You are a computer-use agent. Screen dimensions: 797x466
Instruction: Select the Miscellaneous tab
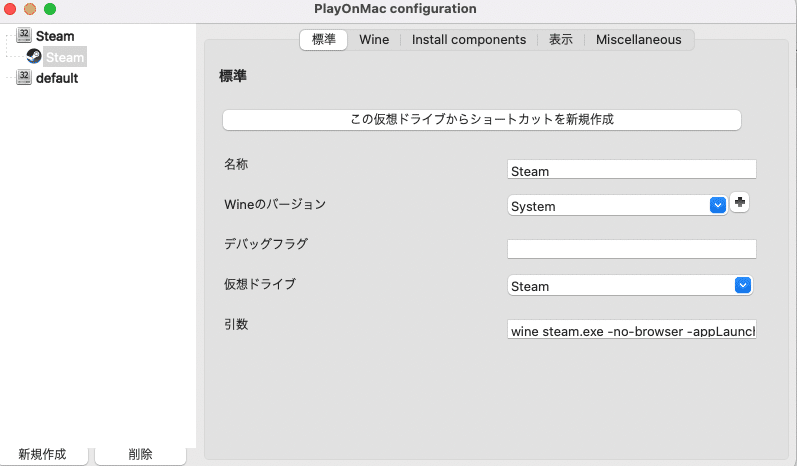pyautogui.click(x=638, y=40)
